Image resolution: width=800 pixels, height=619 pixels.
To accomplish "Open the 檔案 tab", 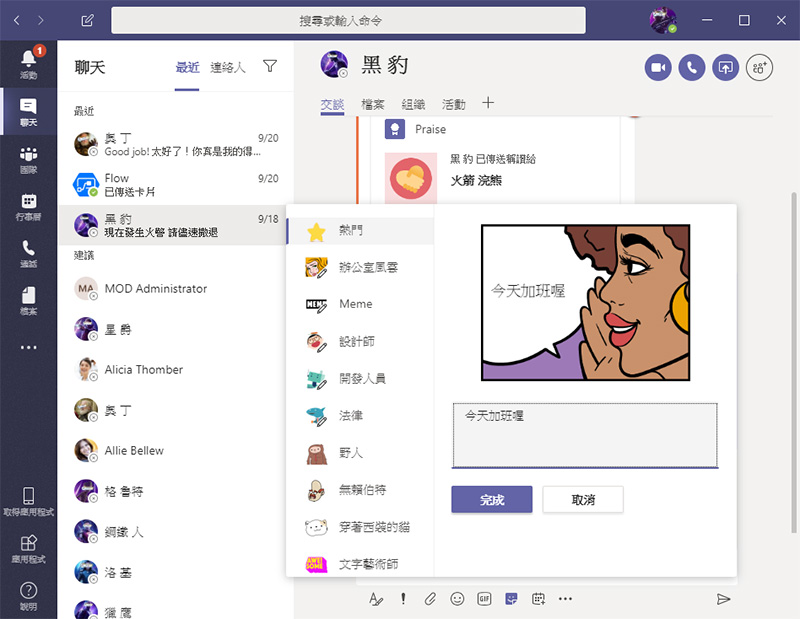I will coord(372,104).
